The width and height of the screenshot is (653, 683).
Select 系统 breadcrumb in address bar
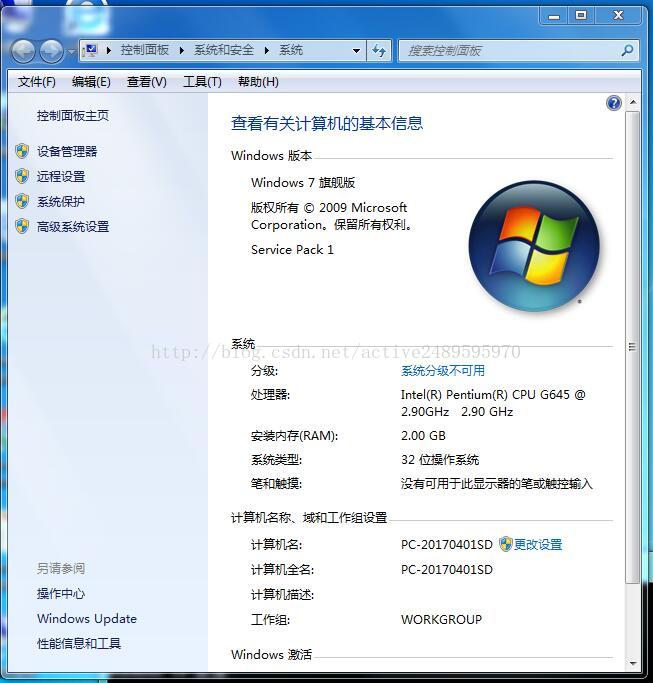click(x=291, y=50)
